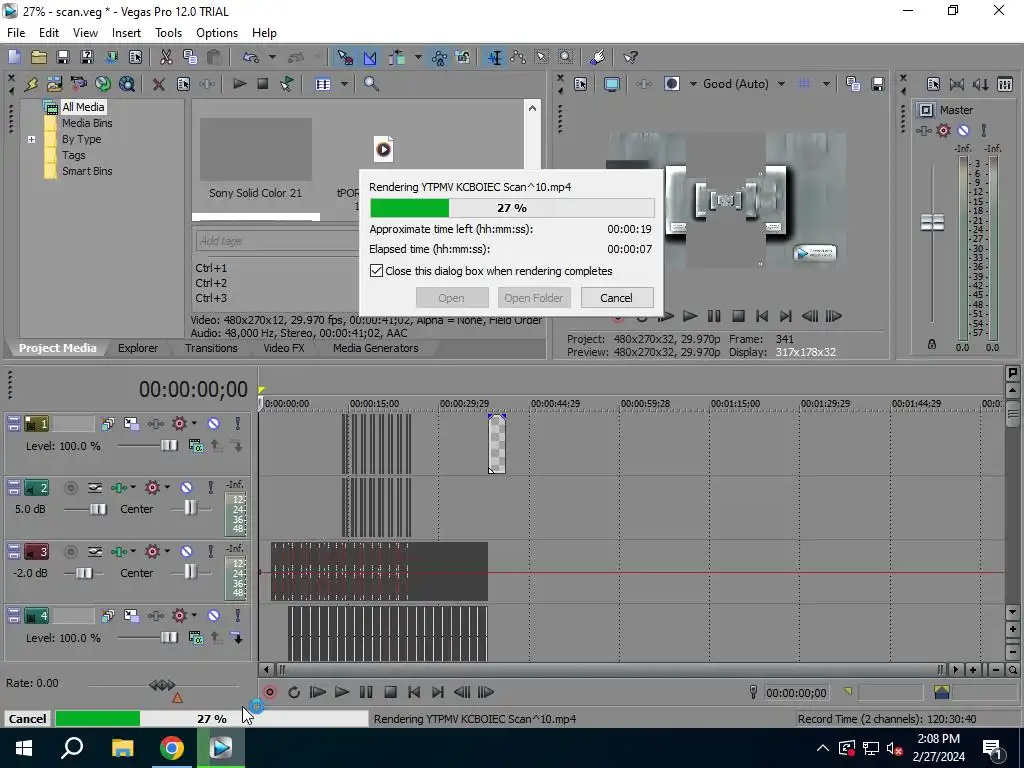The width and height of the screenshot is (1024, 768).
Task: Click Make Compositing Child icon on track 4
Action: (238, 637)
